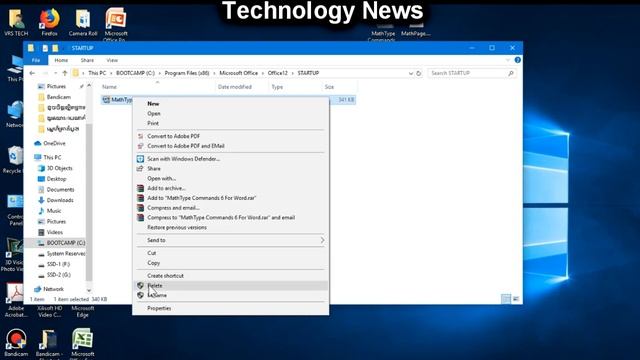Open the VRS TECH desktop folder

[x=16, y=22]
